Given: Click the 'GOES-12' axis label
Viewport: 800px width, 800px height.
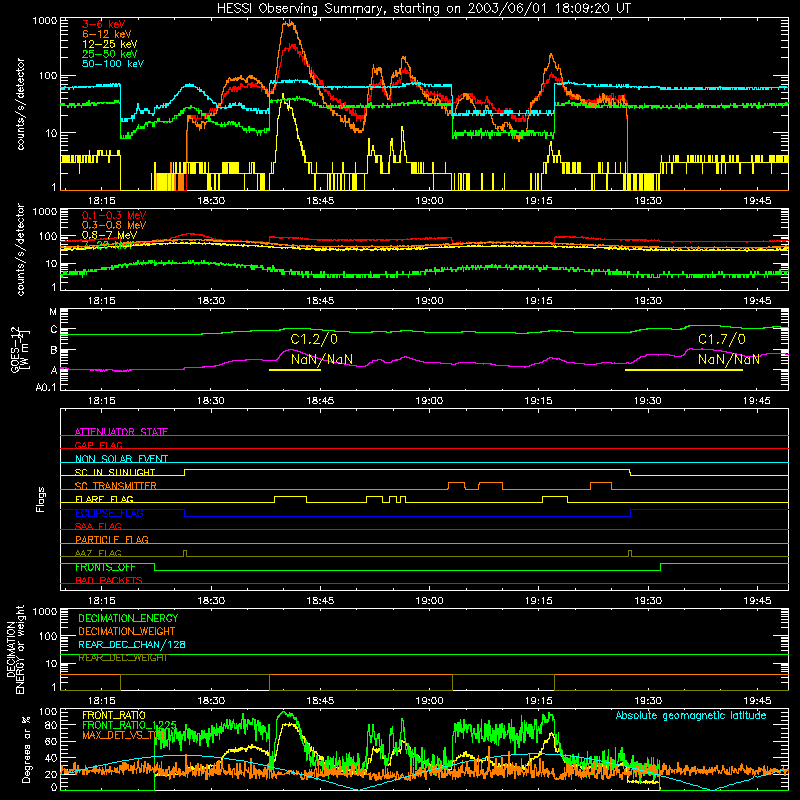Looking at the screenshot, I should pyautogui.click(x=15, y=349).
